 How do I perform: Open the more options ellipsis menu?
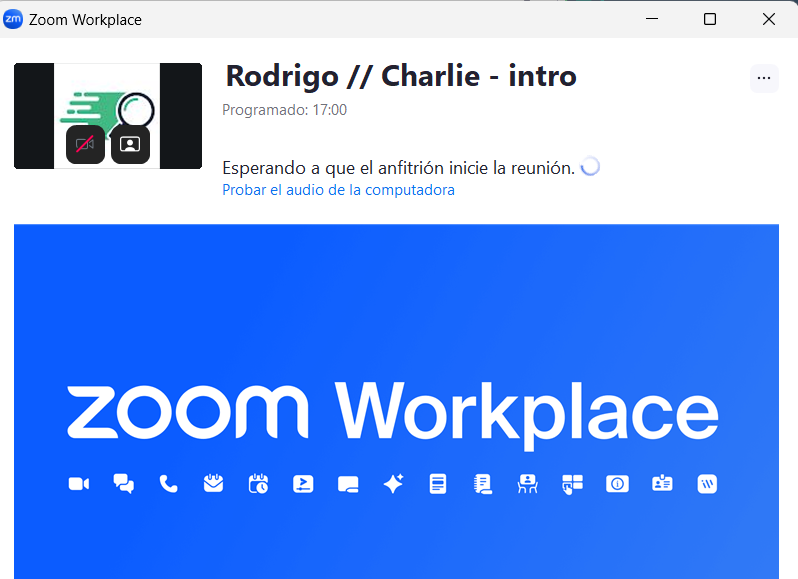[x=764, y=78]
